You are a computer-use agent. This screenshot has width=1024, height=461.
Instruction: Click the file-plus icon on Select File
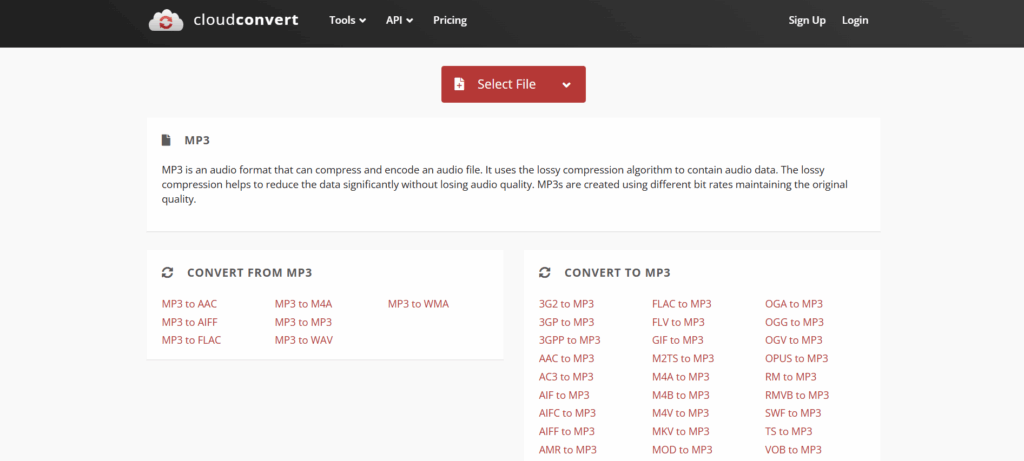[x=459, y=84]
